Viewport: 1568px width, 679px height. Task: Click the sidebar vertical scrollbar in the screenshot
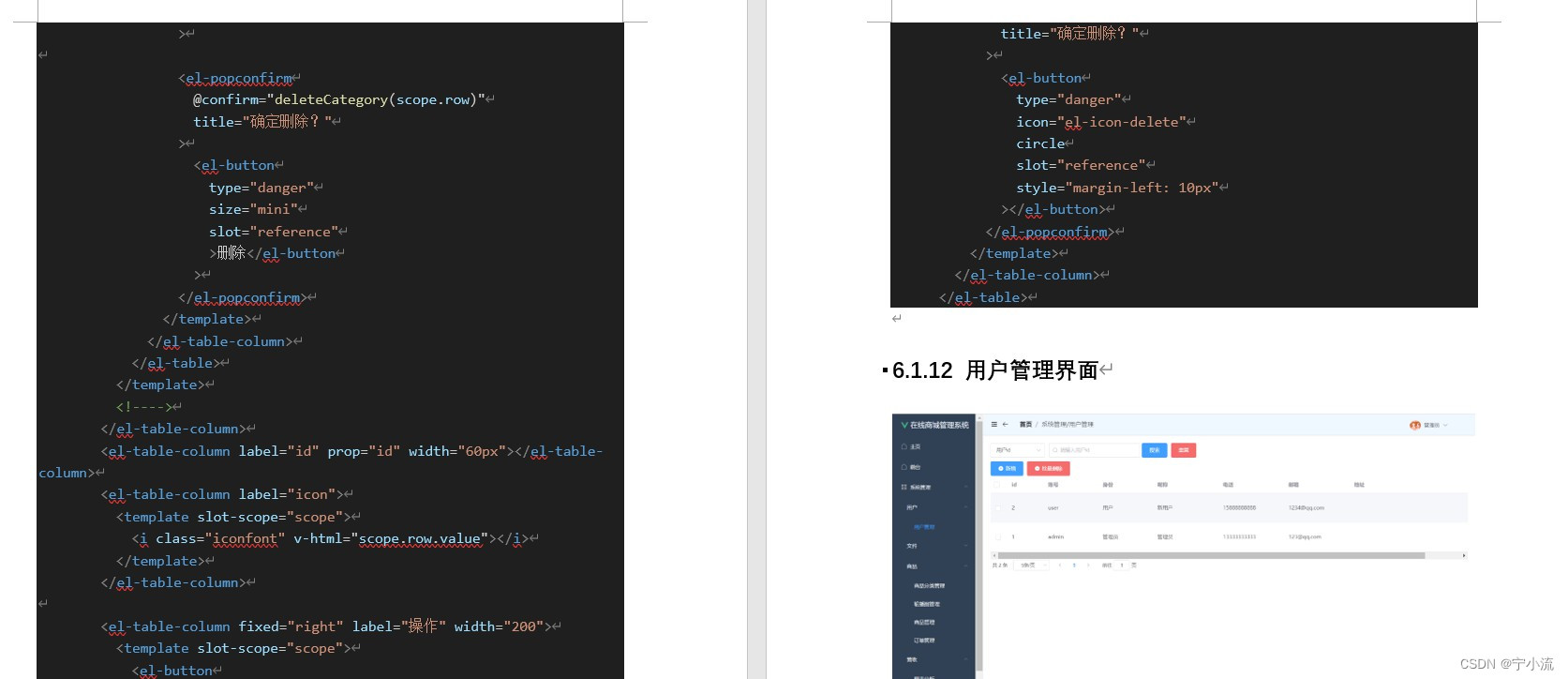[x=979, y=544]
